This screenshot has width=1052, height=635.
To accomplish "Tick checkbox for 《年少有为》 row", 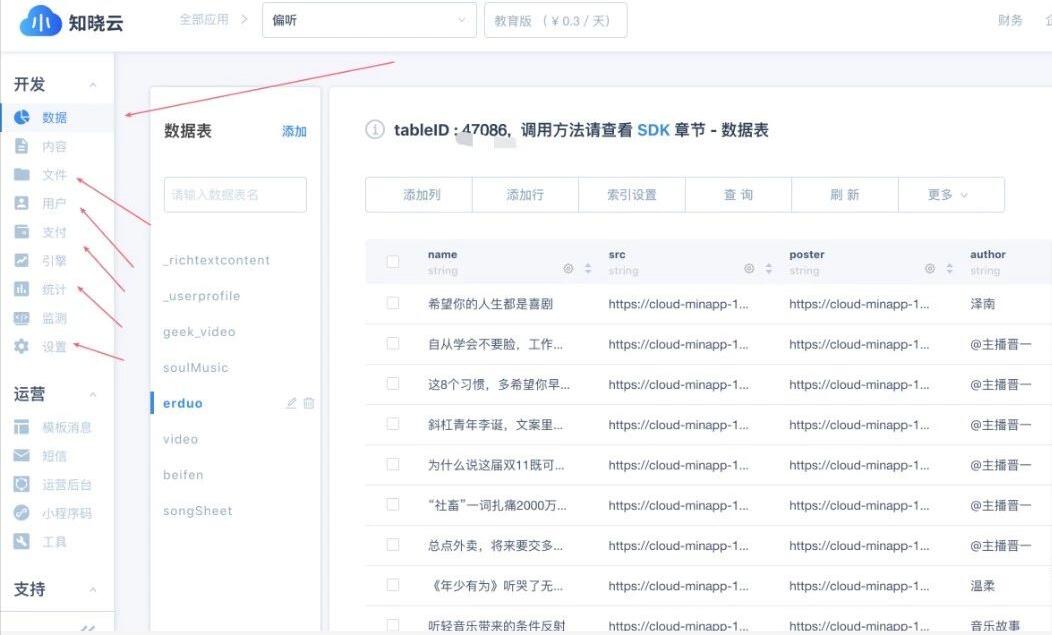I will pos(393,586).
